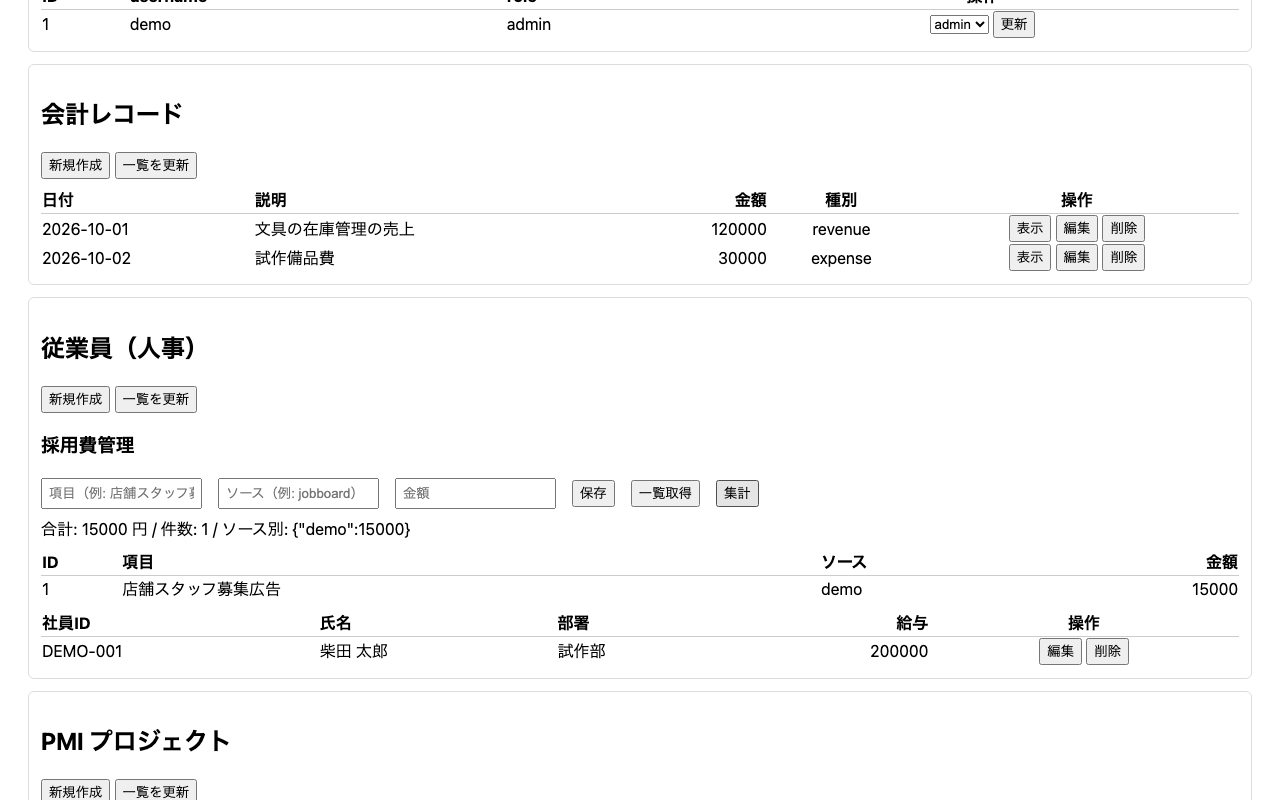Delete the 試作備品費 record

(x=1124, y=258)
